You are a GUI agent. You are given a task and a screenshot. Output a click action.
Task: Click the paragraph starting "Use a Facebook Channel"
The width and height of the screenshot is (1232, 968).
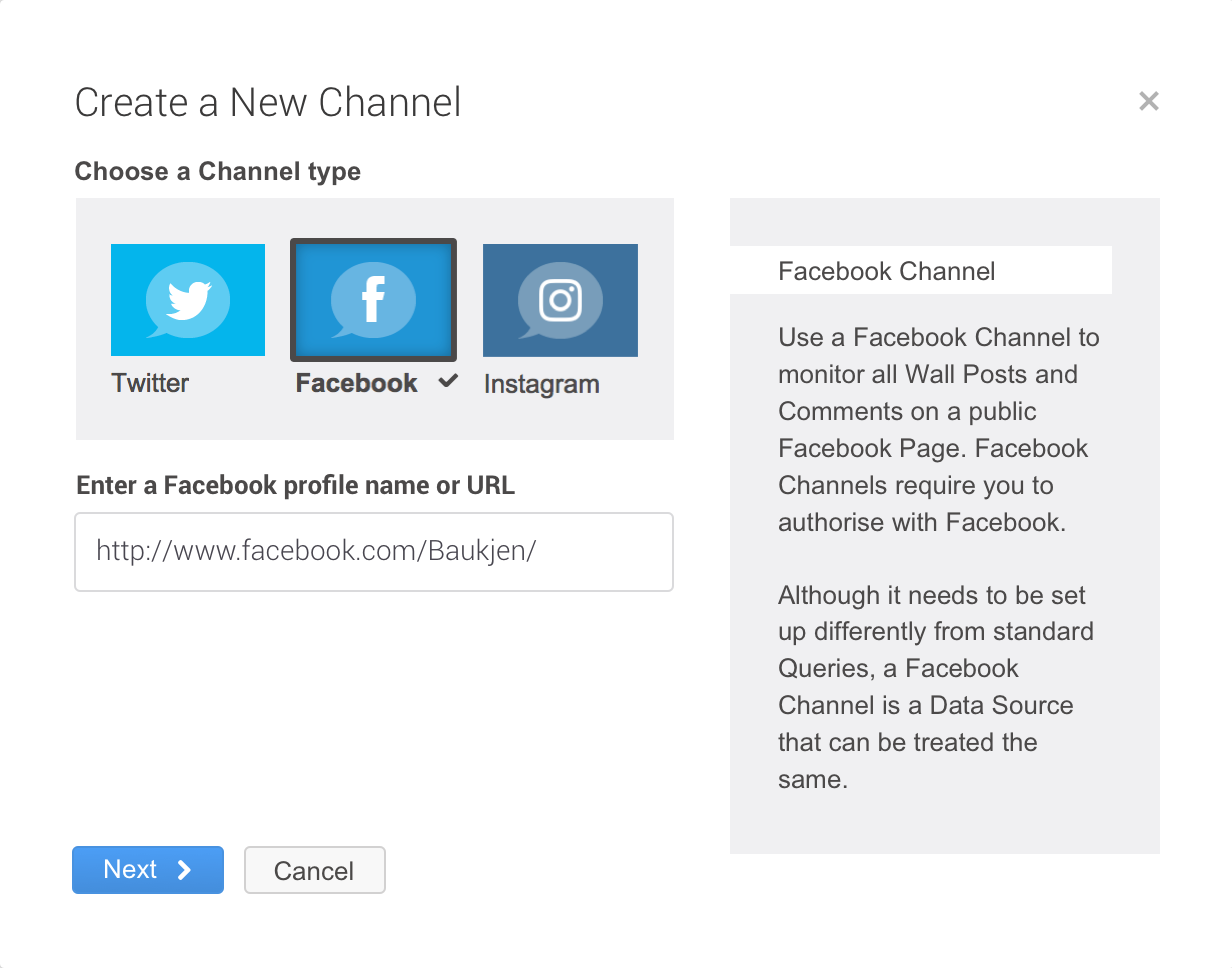pyautogui.click(x=939, y=430)
